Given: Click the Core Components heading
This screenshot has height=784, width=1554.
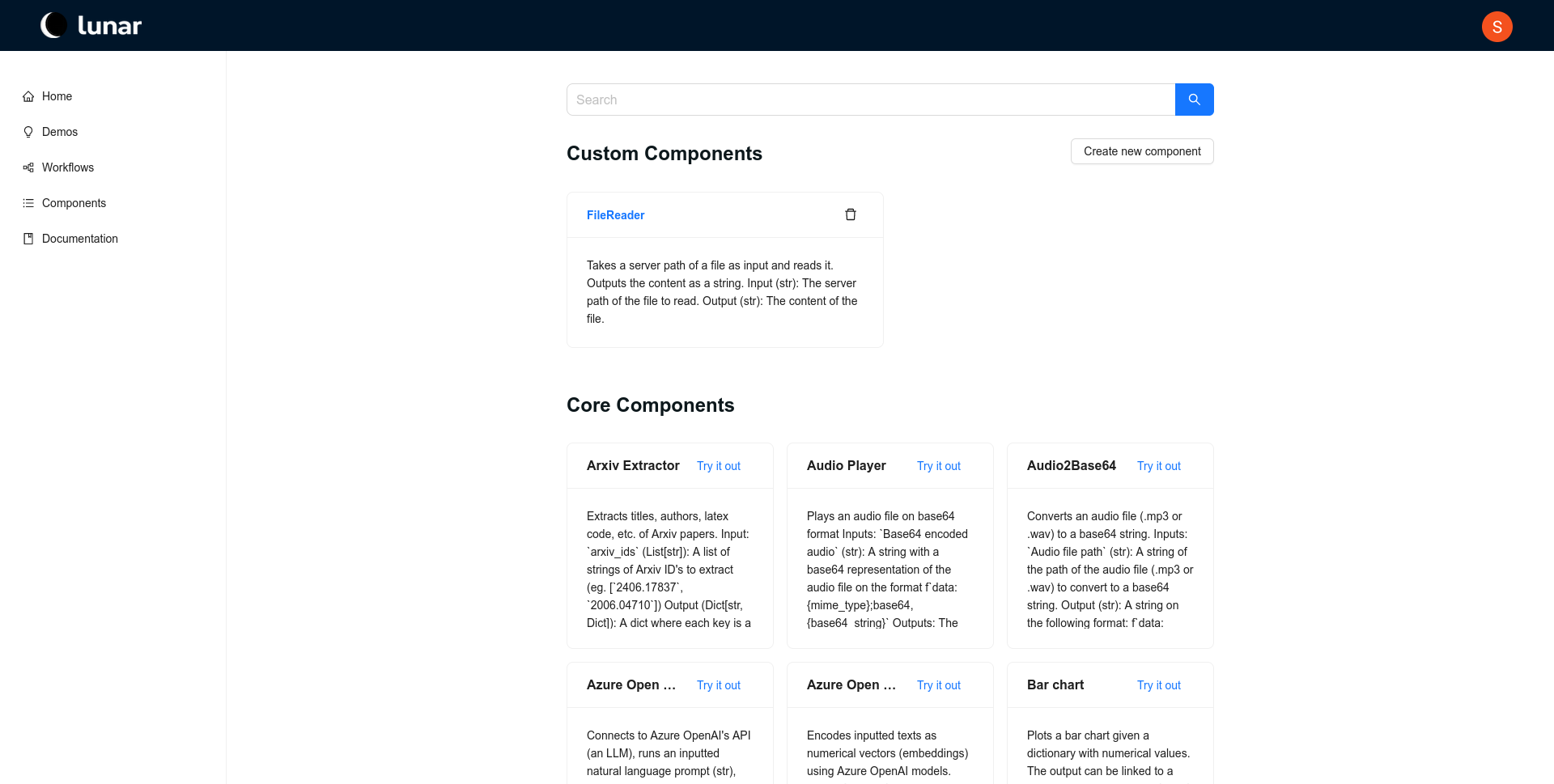Looking at the screenshot, I should pos(651,405).
